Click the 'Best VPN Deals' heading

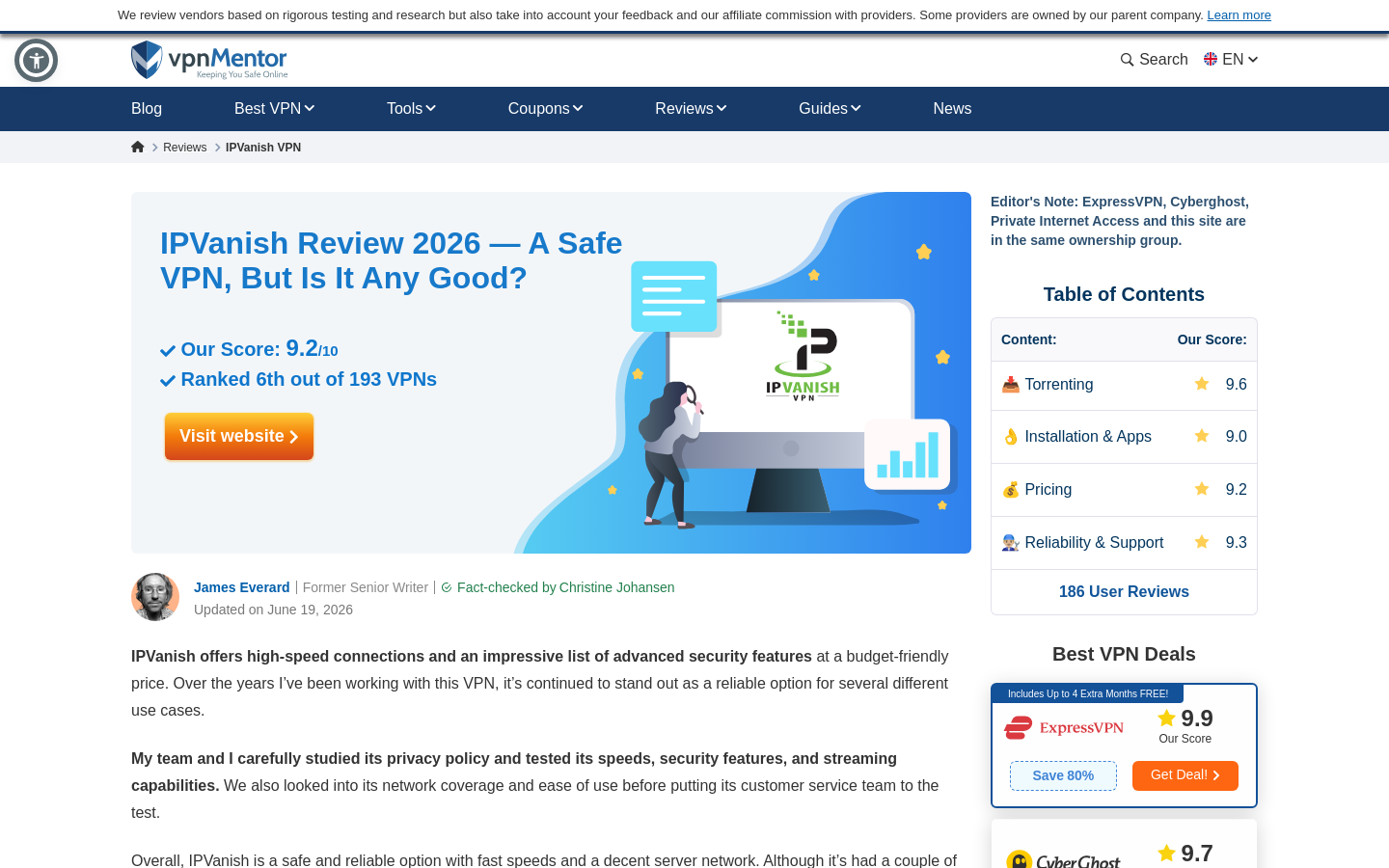tap(1124, 654)
